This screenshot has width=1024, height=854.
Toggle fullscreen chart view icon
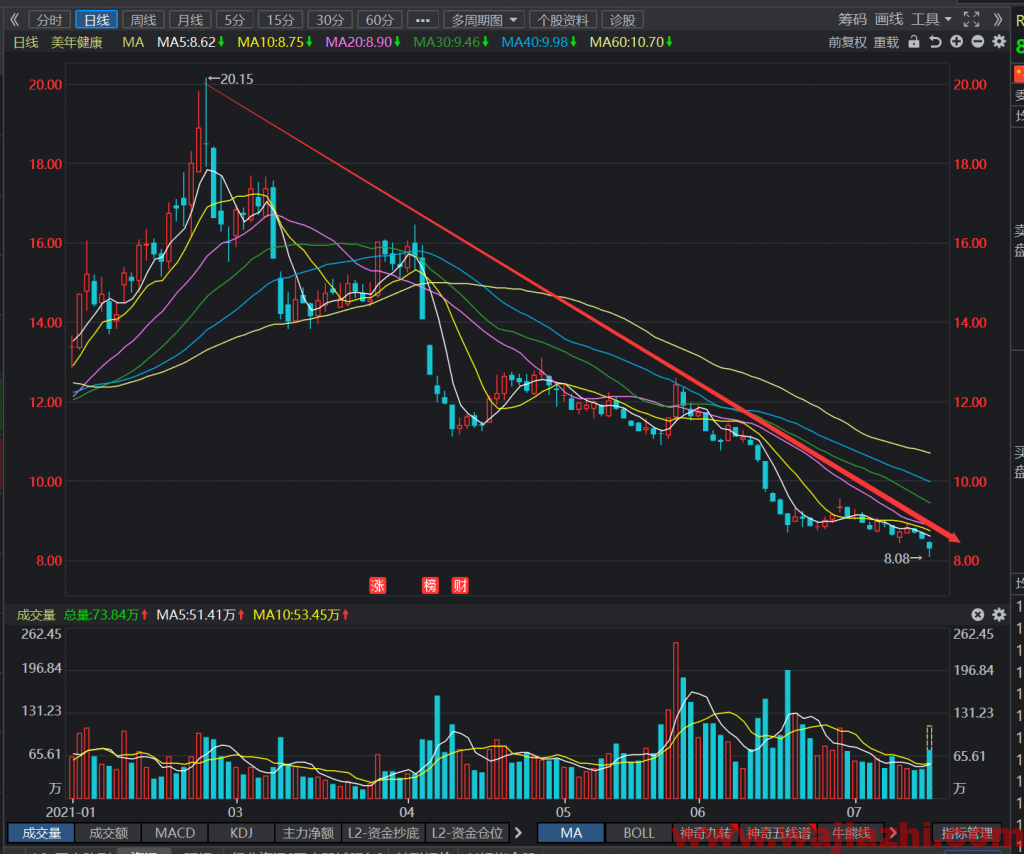971,20
